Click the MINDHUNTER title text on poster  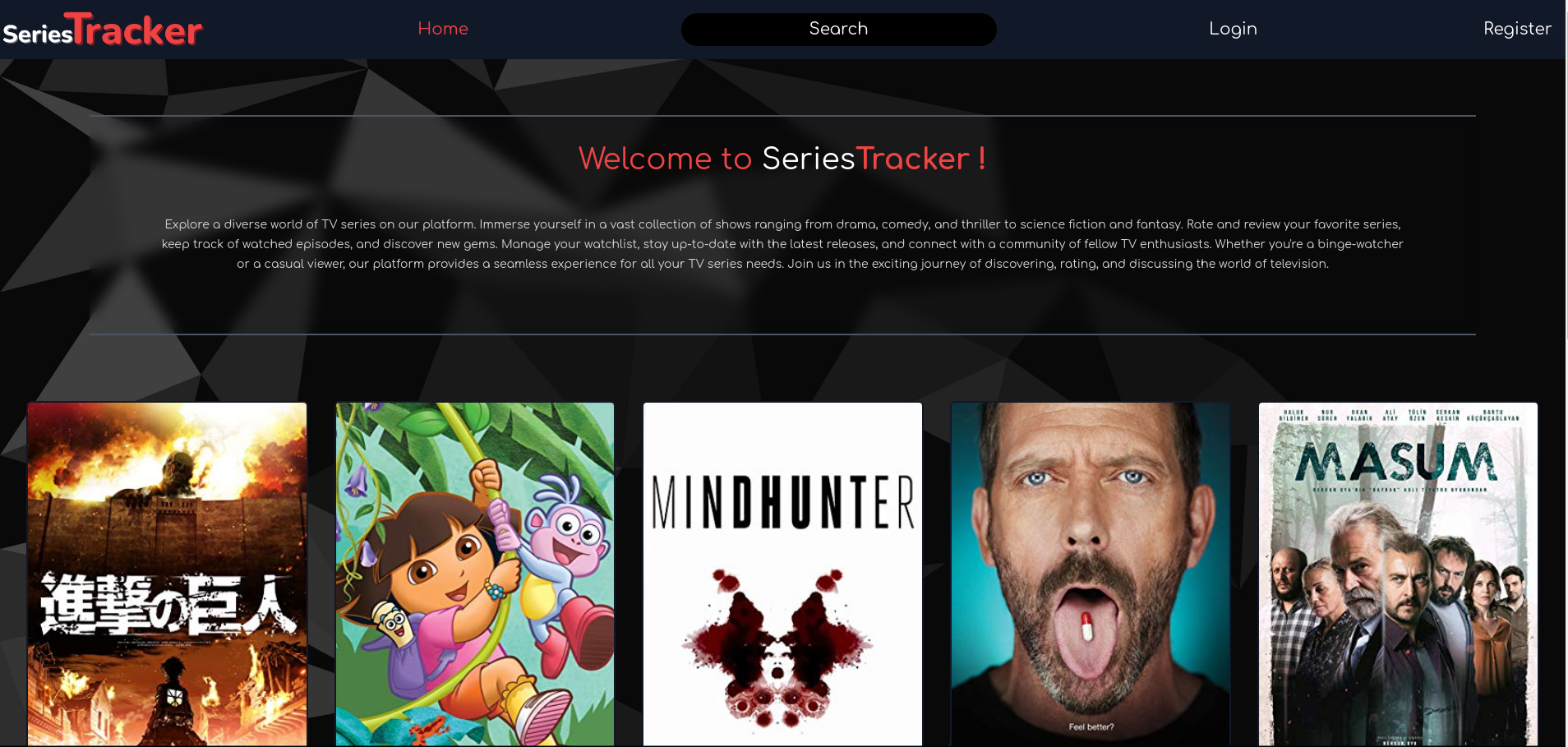(x=783, y=502)
